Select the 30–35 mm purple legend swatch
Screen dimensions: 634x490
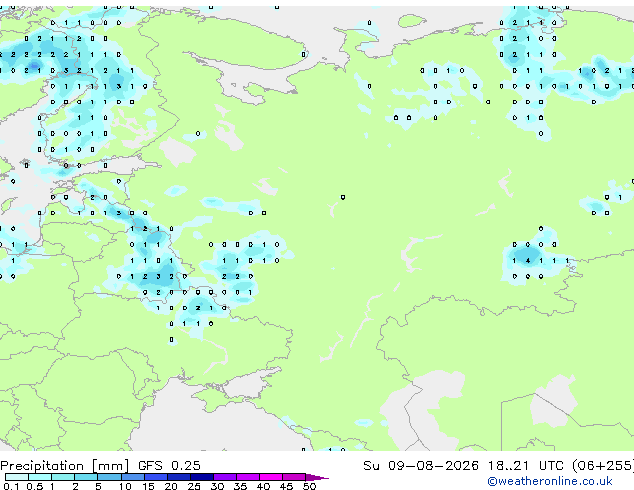coord(224,477)
